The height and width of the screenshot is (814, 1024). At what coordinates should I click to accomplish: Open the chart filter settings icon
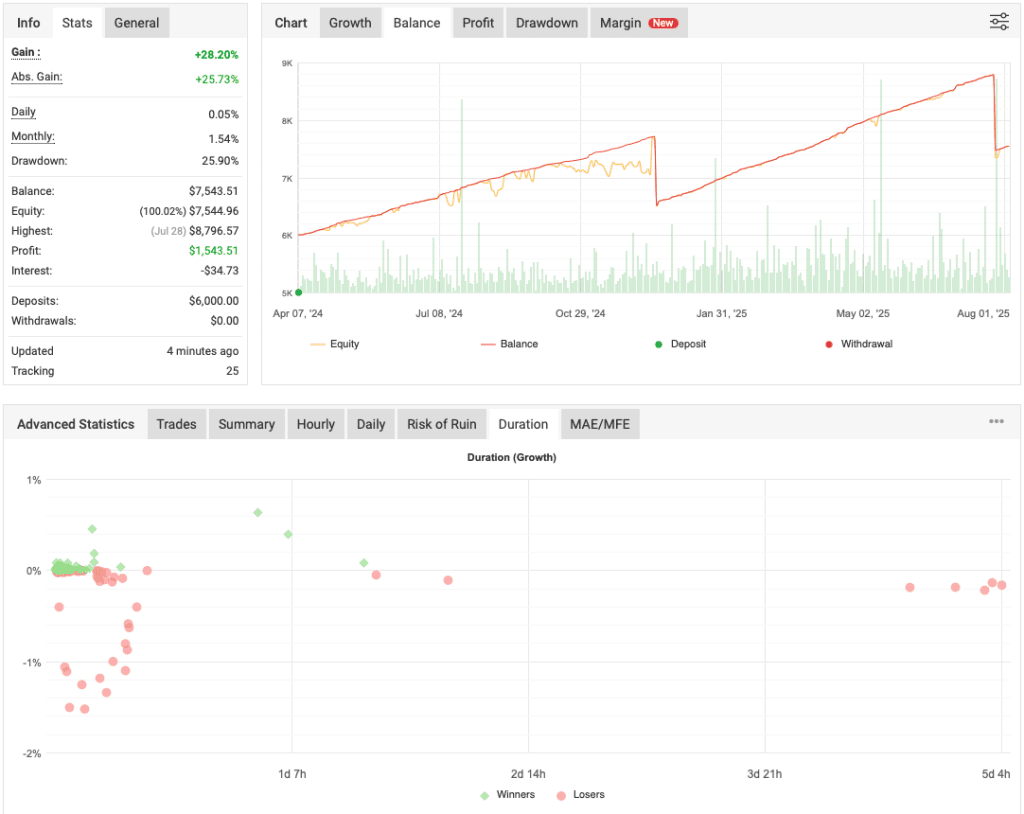coord(998,21)
